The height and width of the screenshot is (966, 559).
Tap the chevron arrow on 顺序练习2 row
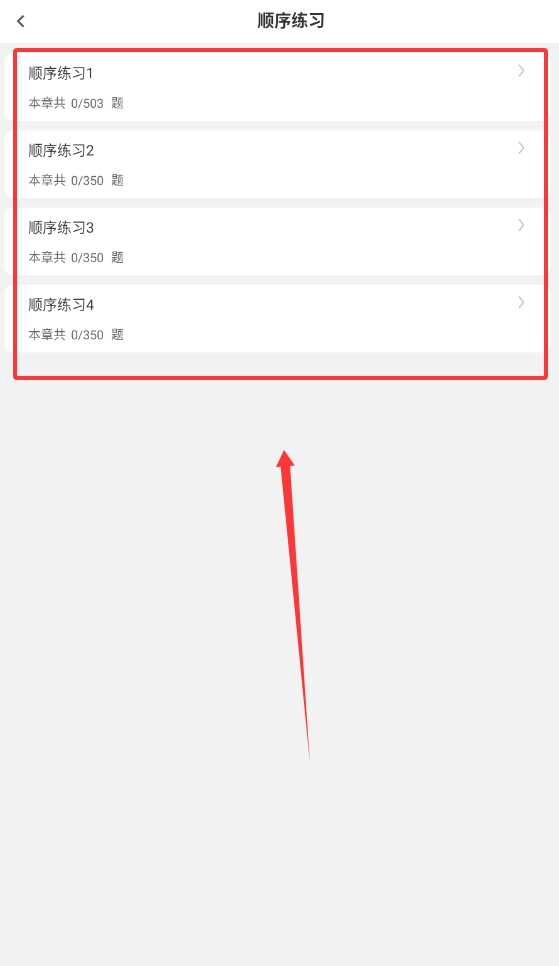pos(521,148)
